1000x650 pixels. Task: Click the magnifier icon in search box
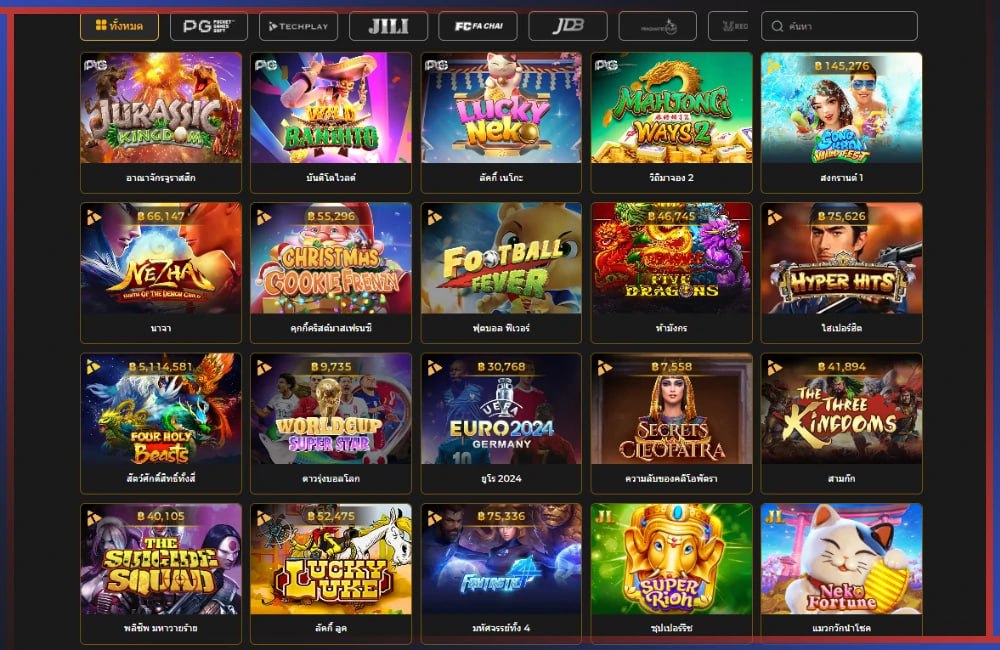[777, 26]
